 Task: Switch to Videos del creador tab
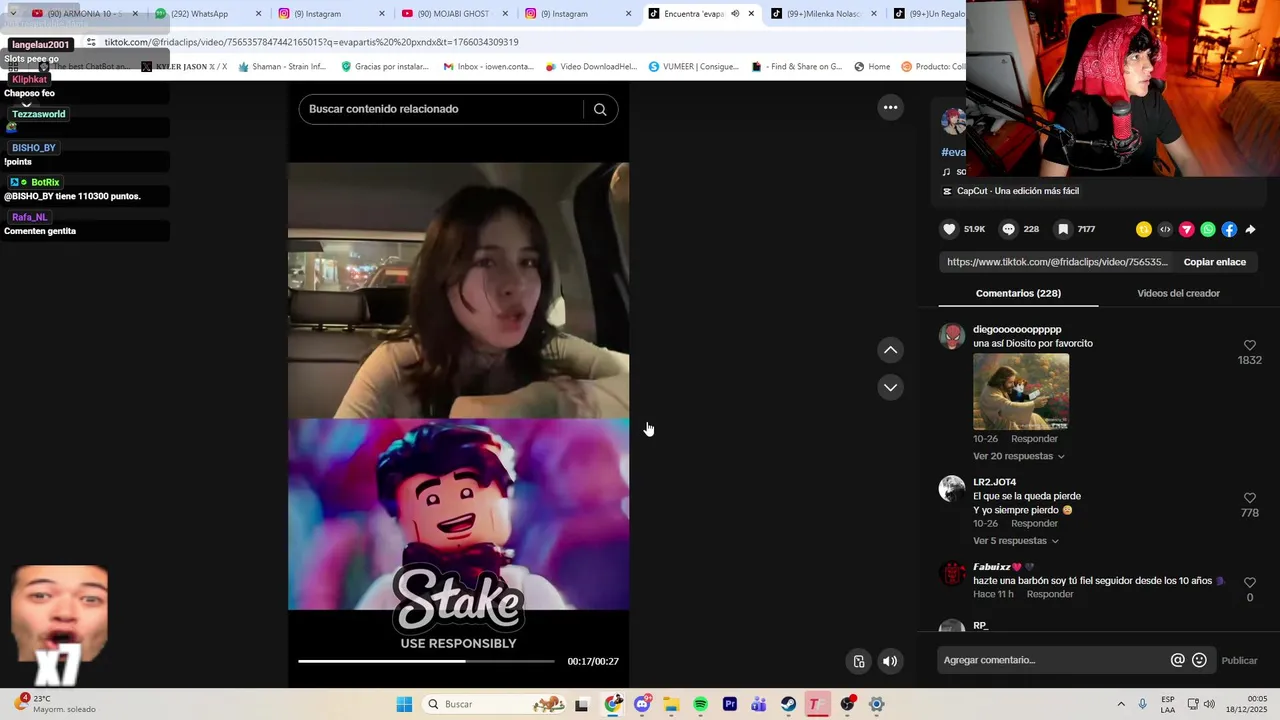coord(1178,293)
